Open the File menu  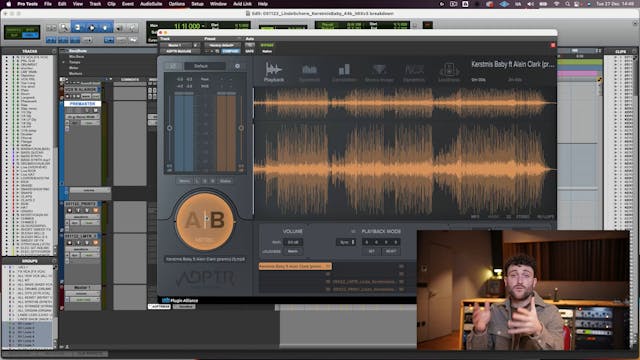pos(48,4)
